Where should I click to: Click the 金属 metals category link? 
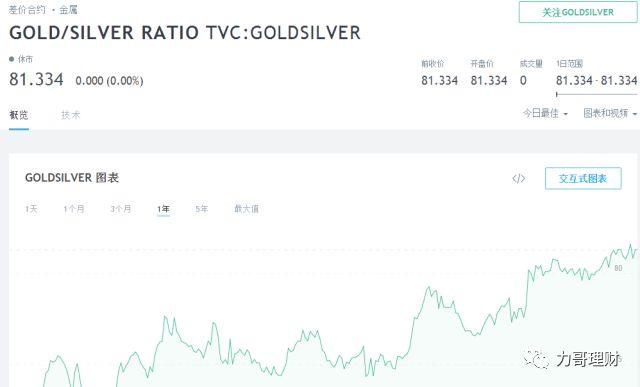68,10
